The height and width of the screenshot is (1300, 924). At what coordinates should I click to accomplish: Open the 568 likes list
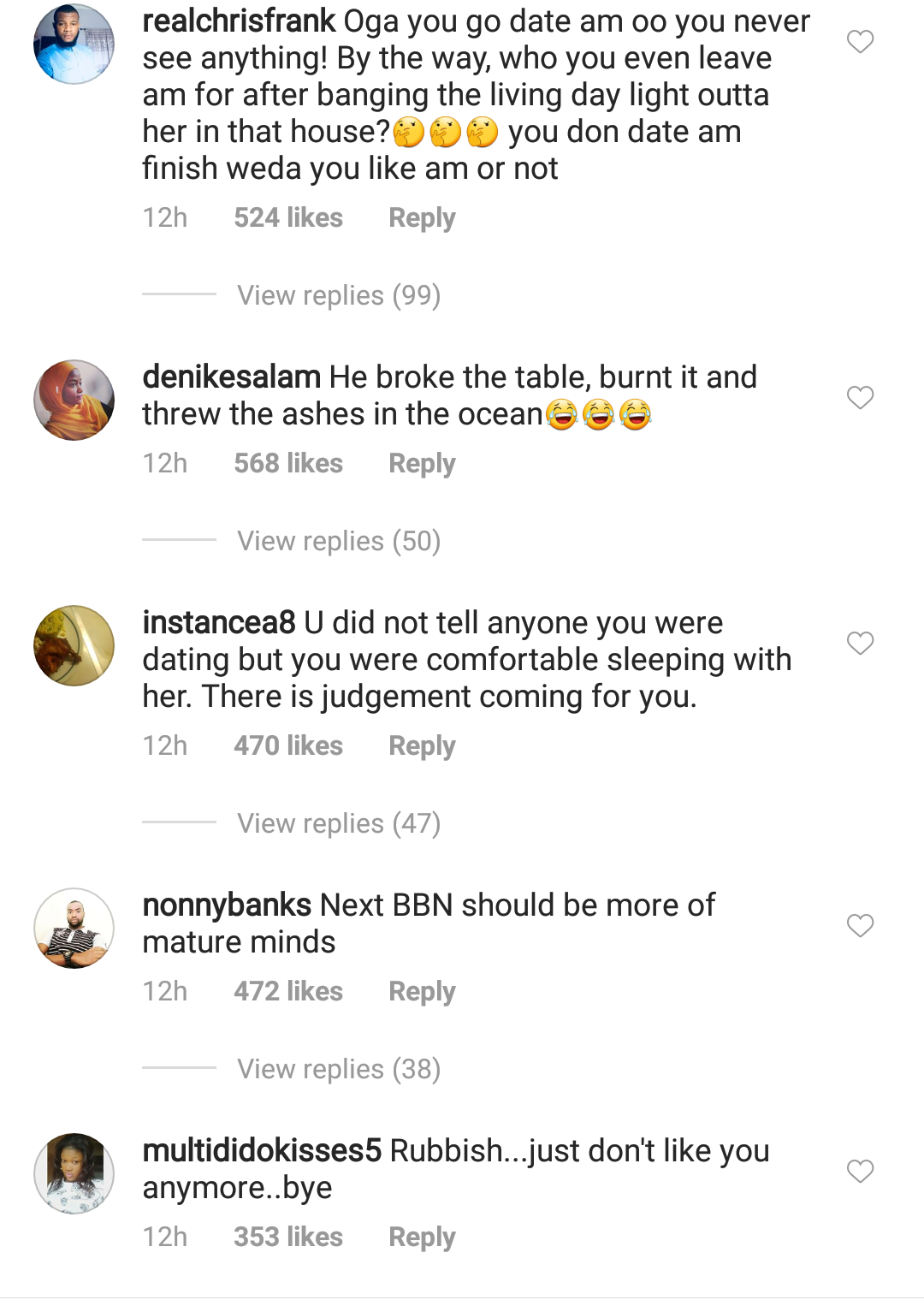288,464
